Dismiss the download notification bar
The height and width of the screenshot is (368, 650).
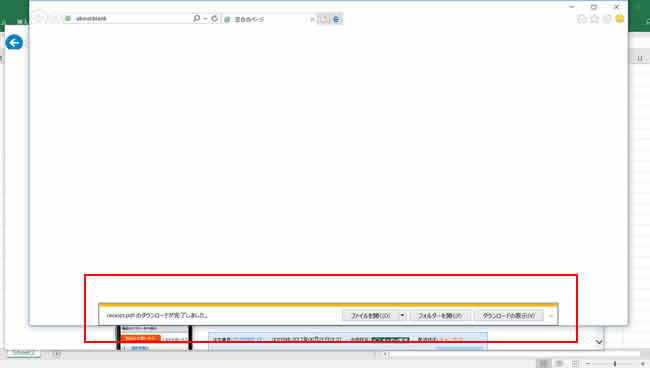(x=551, y=316)
